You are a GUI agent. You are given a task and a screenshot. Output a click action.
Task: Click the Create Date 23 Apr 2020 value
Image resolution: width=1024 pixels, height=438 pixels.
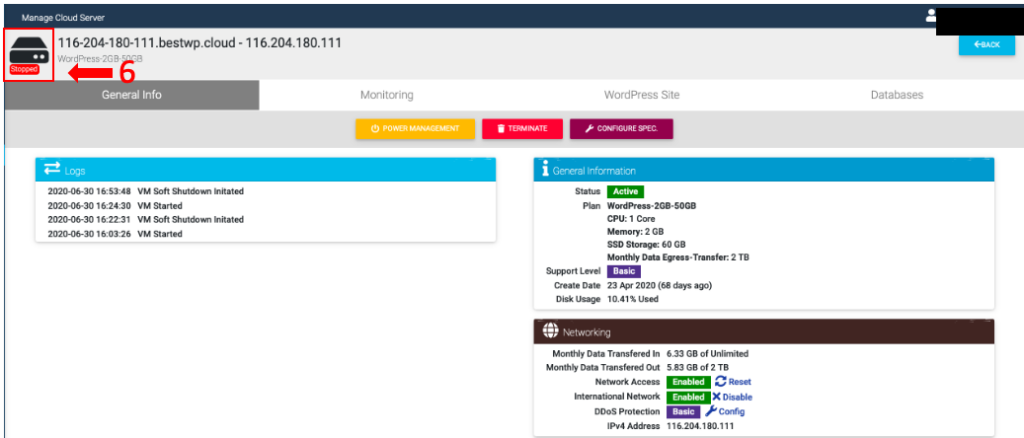coord(660,285)
